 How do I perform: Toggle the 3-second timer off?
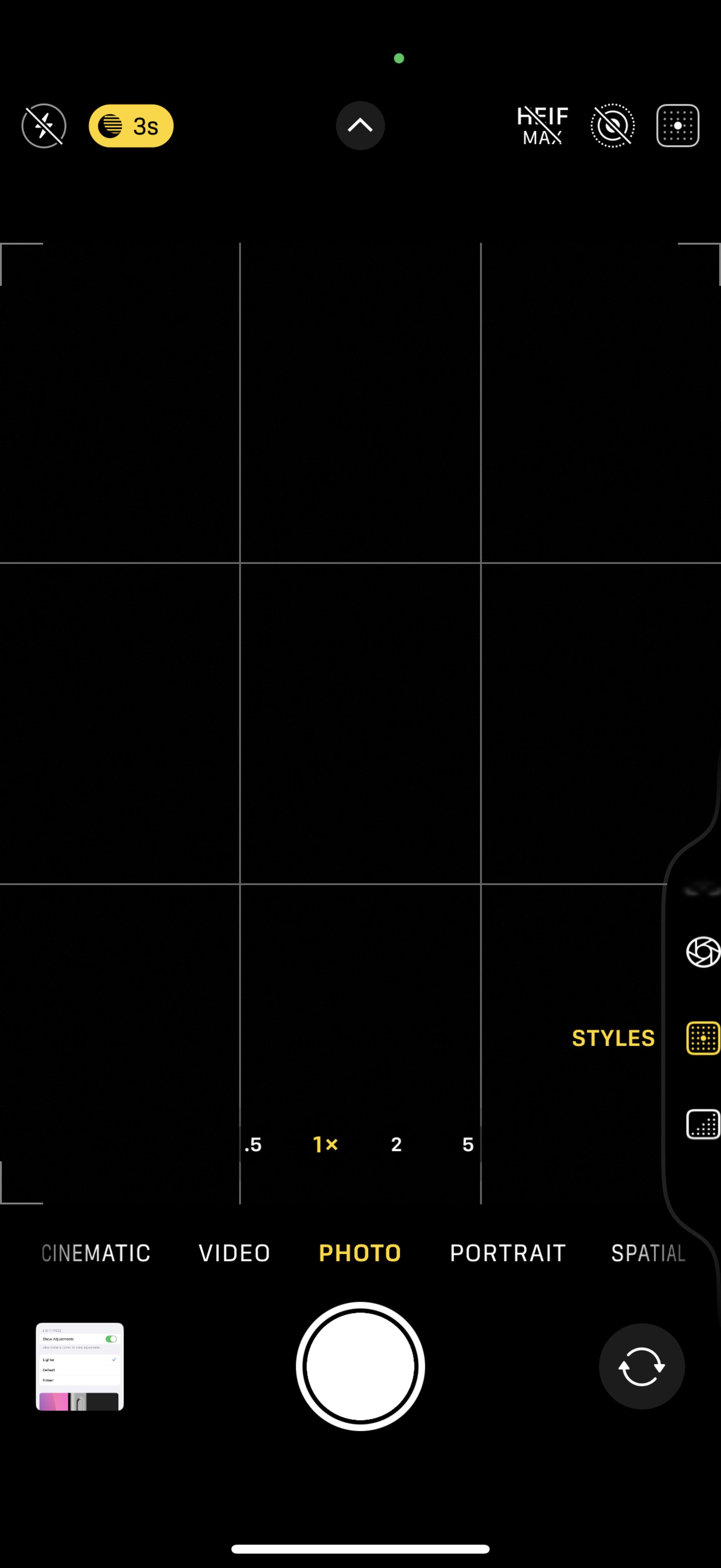[x=130, y=125]
